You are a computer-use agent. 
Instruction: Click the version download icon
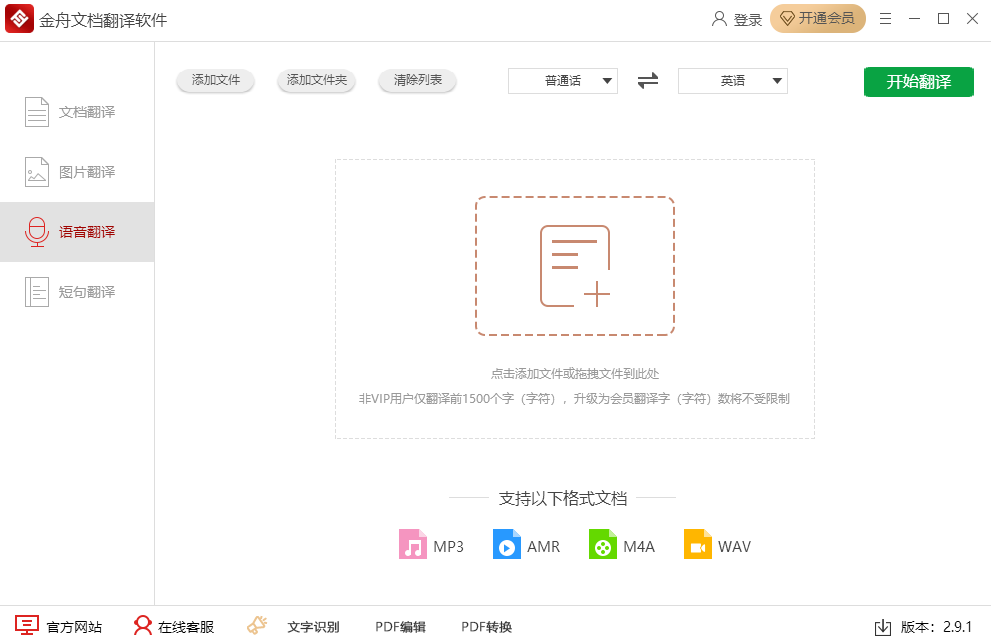pyautogui.click(x=883, y=627)
